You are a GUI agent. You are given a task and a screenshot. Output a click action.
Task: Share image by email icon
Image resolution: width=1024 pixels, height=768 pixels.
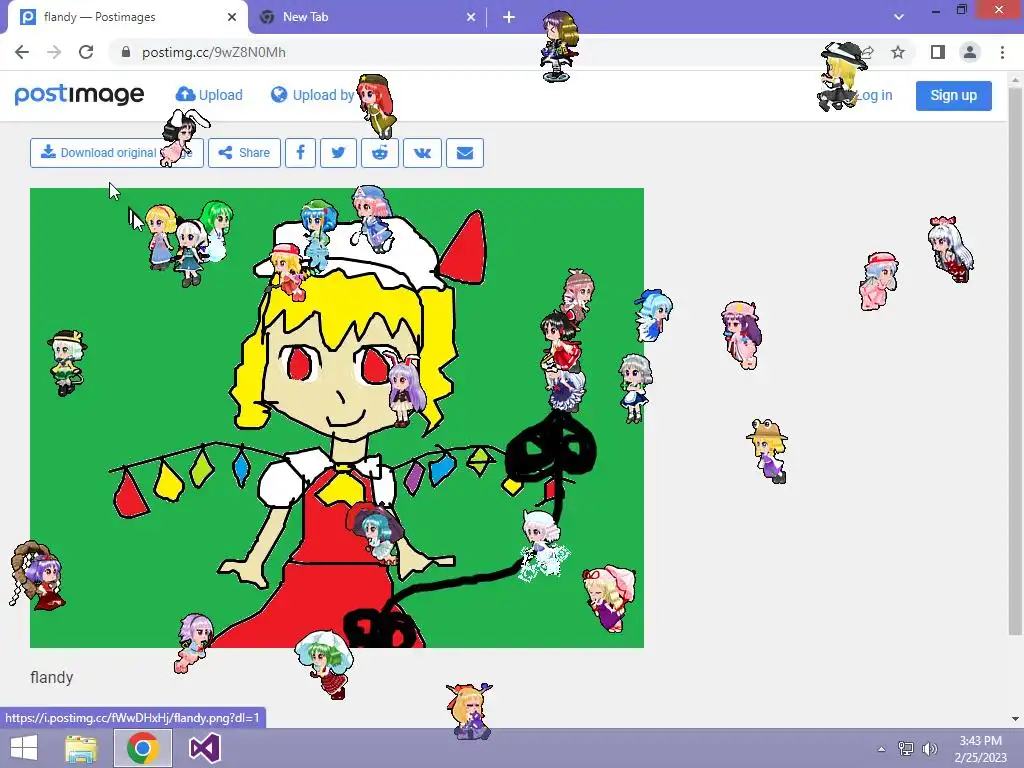tap(465, 153)
